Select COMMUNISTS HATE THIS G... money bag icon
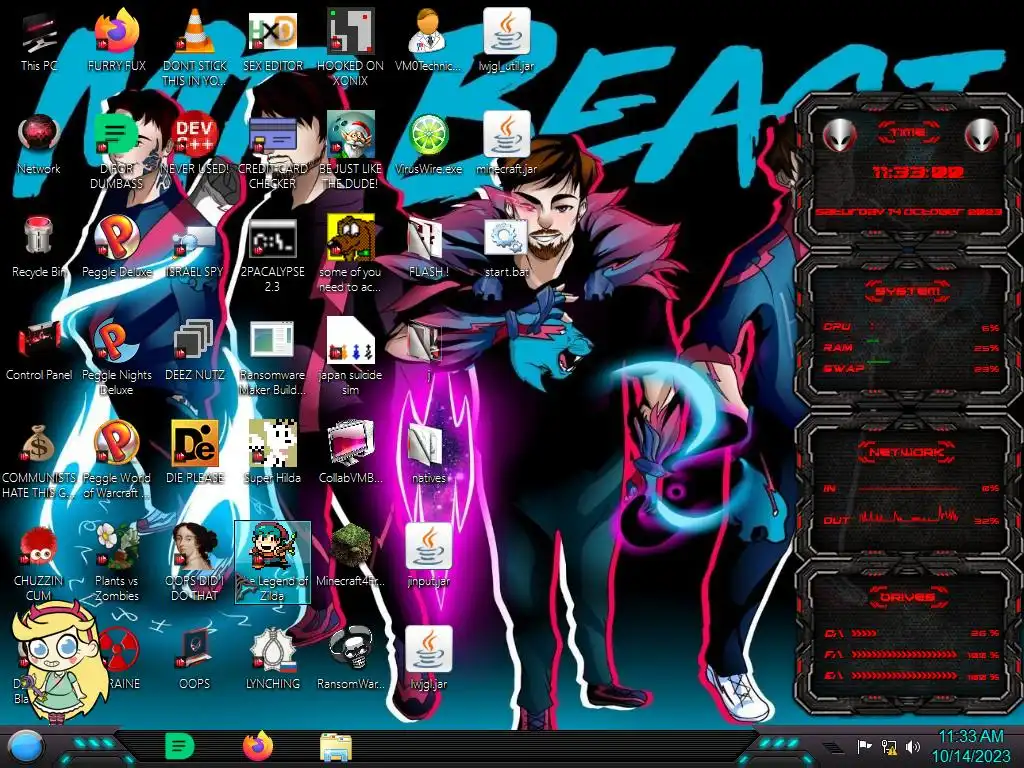Viewport: 1024px width, 768px height. point(39,461)
